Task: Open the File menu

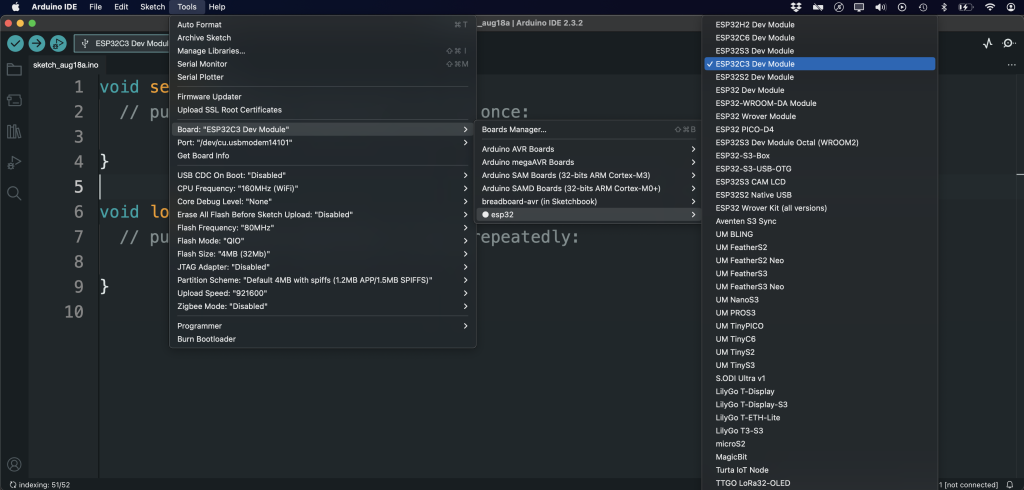Action: coord(95,7)
